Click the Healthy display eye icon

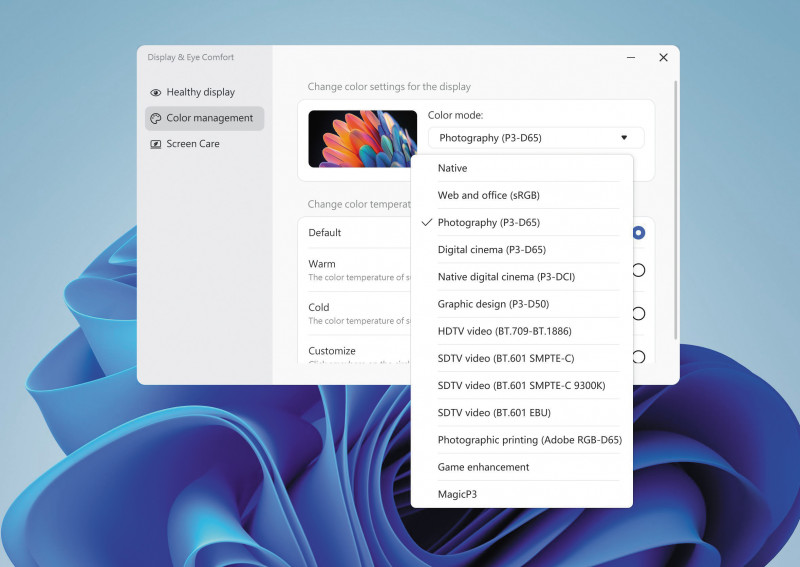coord(155,93)
